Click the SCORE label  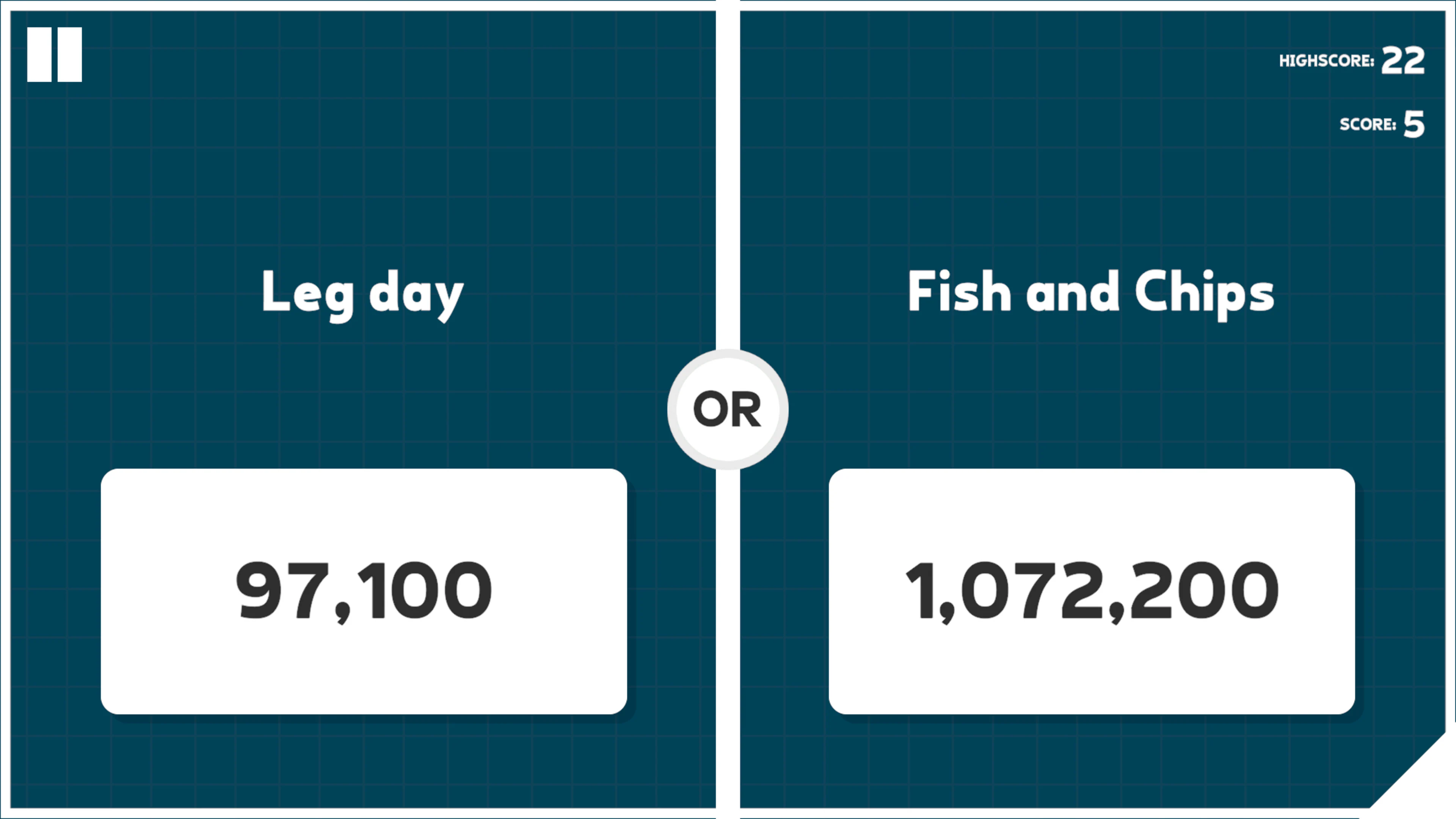coord(1367,124)
